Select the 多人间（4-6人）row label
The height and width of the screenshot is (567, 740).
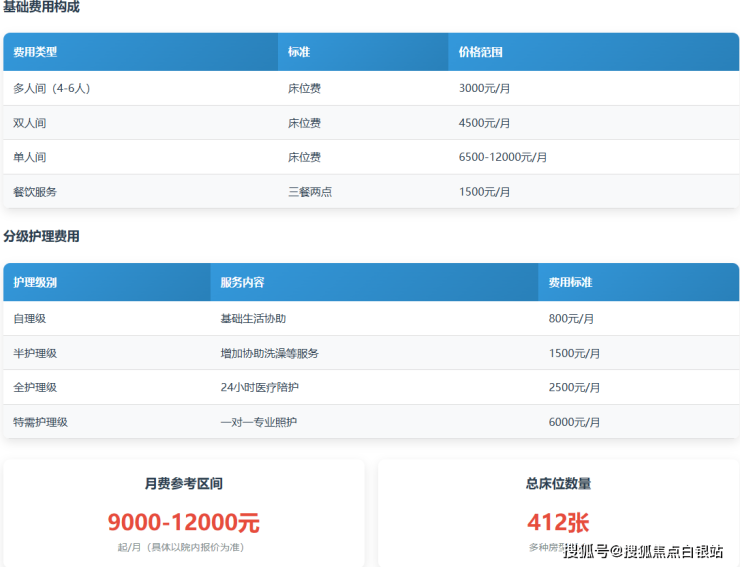52,88
